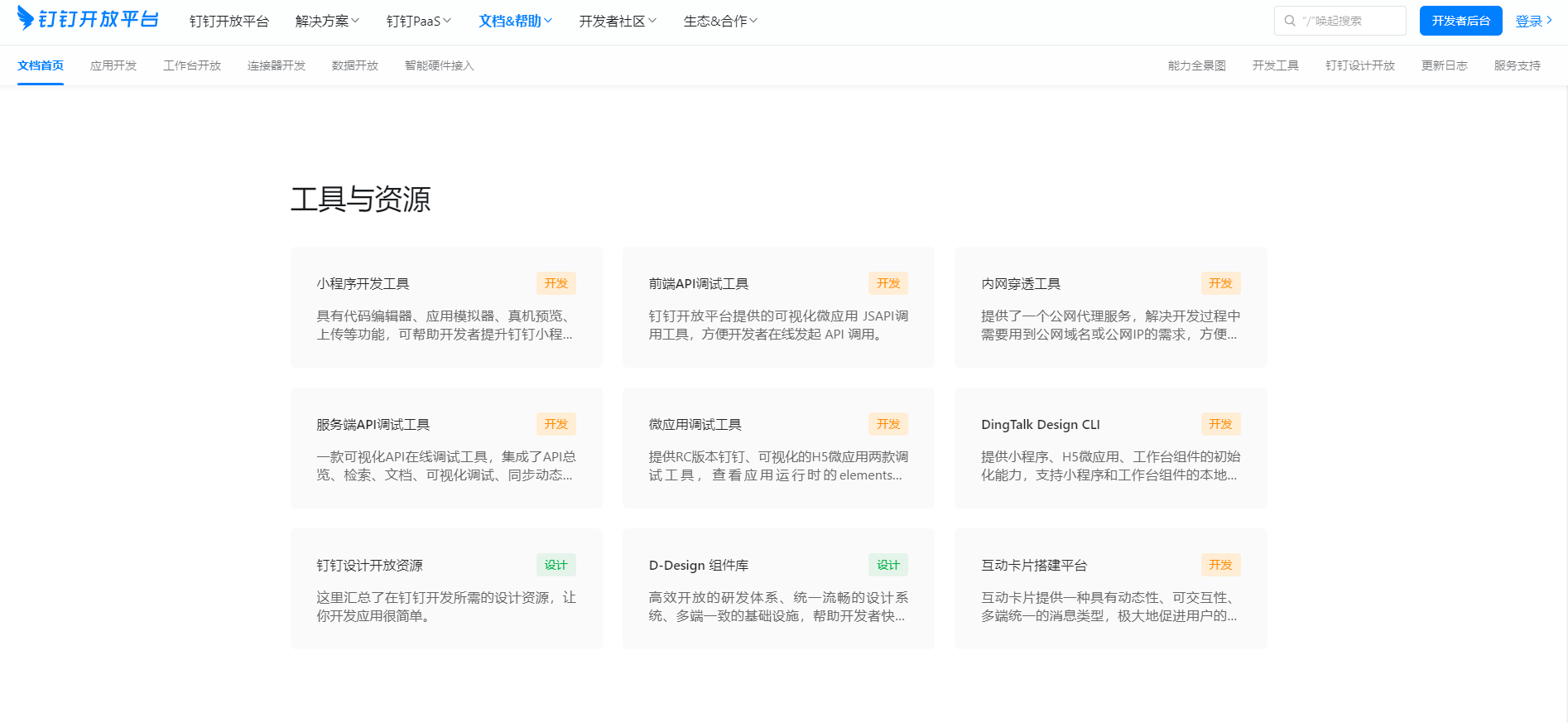The height and width of the screenshot is (723, 1568).
Task: Switch to the 数据开放 tab
Action: point(355,65)
